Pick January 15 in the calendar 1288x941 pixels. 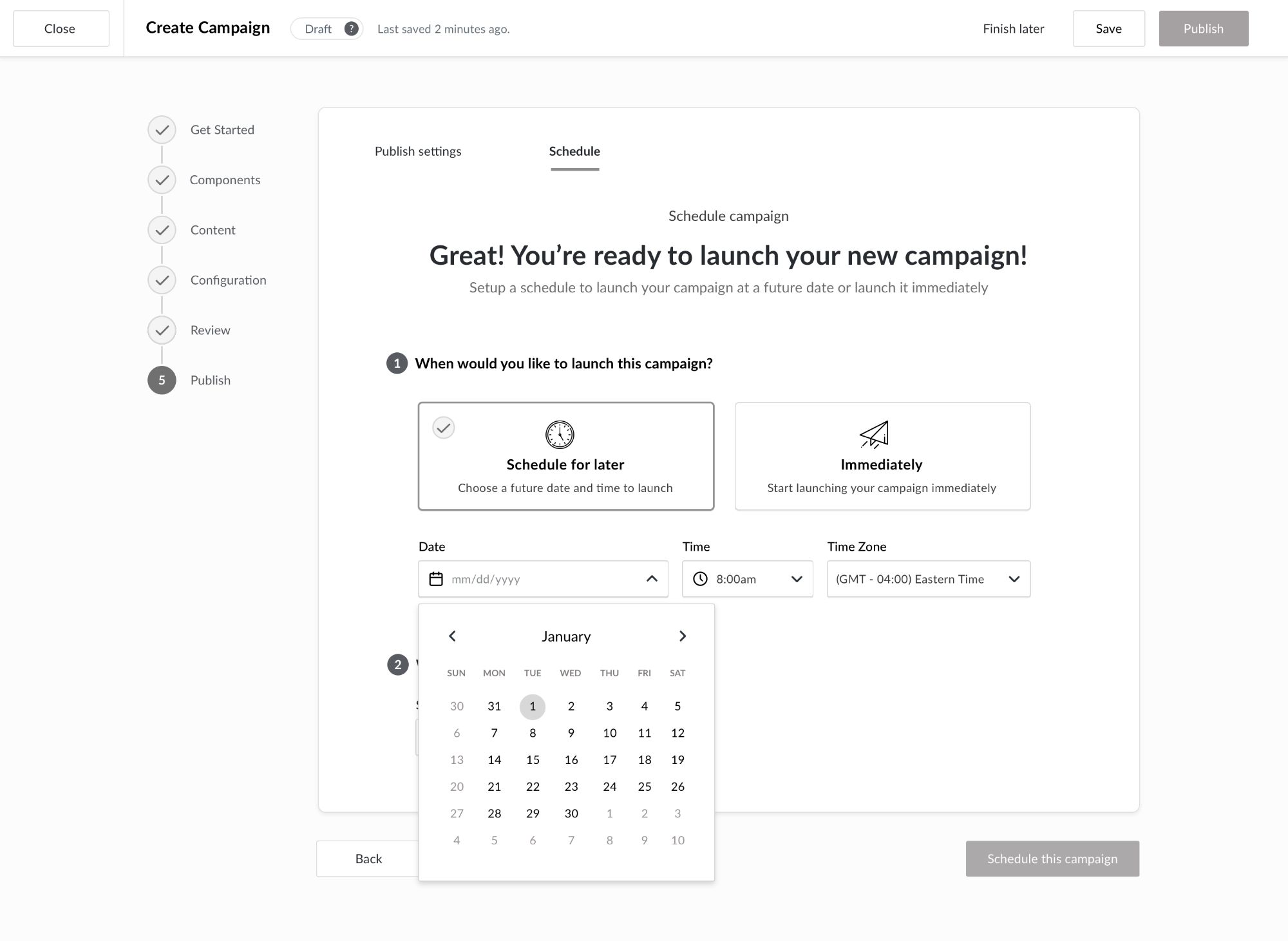click(x=533, y=760)
